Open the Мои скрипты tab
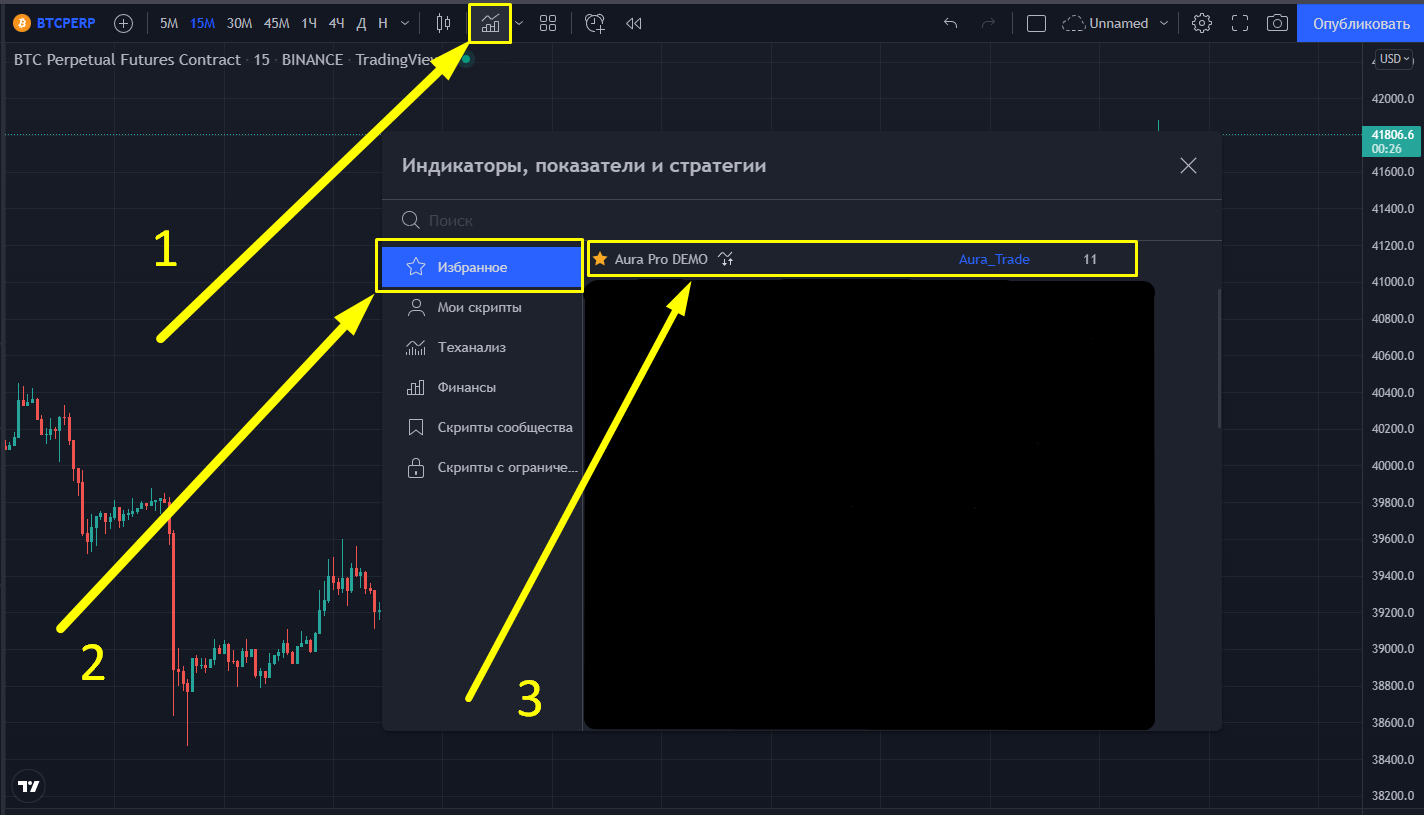The width and height of the screenshot is (1424, 815). [481, 308]
